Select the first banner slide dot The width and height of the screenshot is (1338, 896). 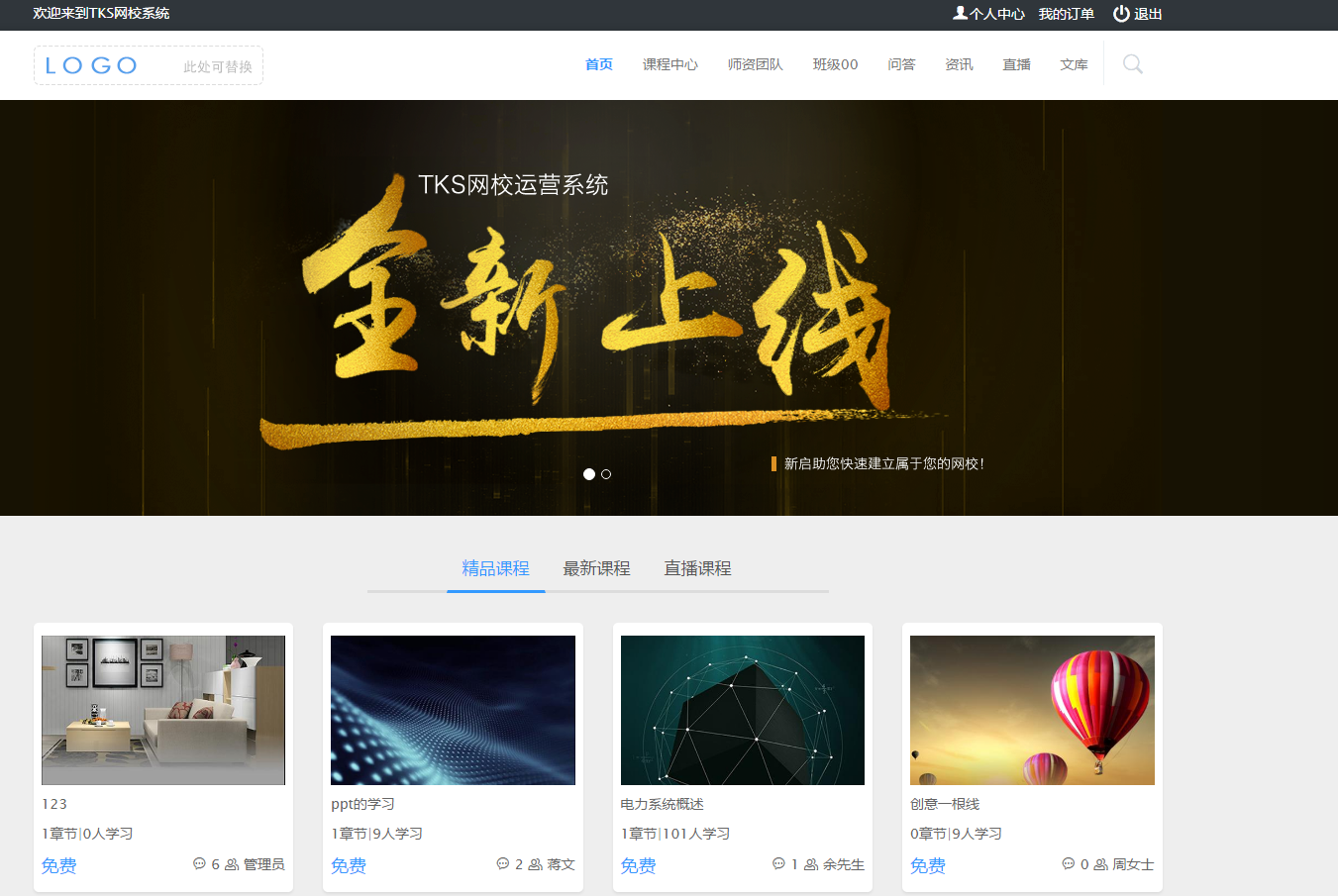click(589, 474)
